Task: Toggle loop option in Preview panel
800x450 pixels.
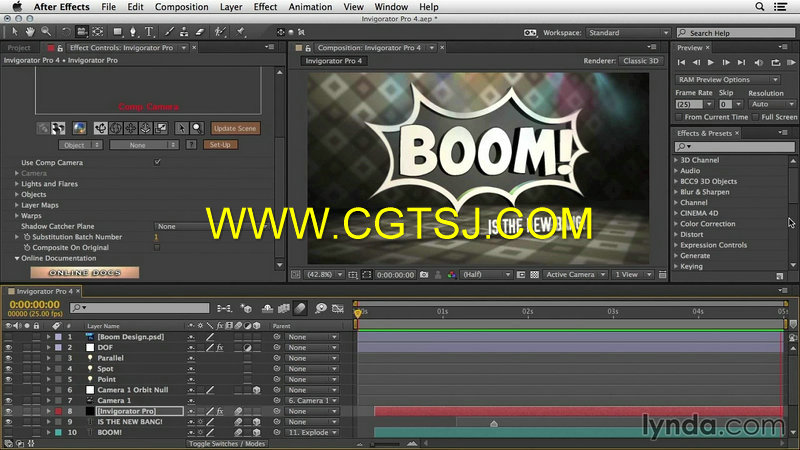Action: pyautogui.click(x=776, y=62)
